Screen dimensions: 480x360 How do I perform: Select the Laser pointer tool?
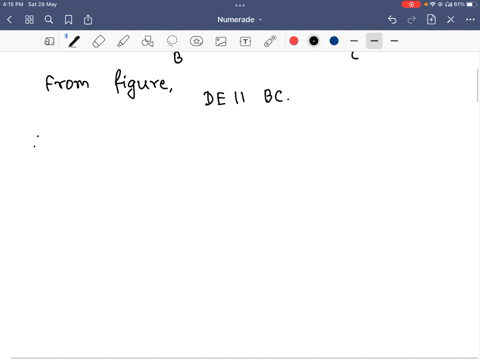(x=270, y=41)
